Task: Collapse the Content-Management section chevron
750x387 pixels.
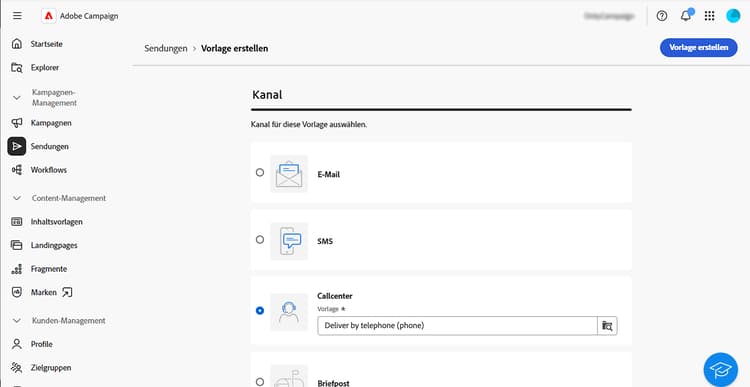Action: 17,198
